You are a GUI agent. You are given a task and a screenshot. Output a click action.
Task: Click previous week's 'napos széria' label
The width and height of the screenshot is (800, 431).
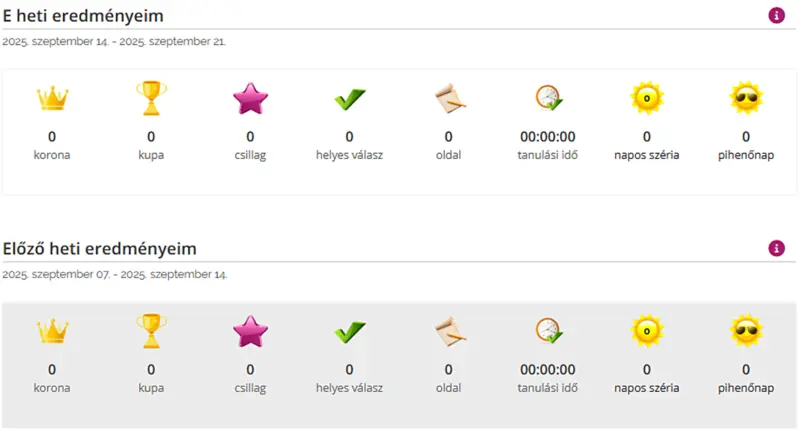click(x=647, y=387)
